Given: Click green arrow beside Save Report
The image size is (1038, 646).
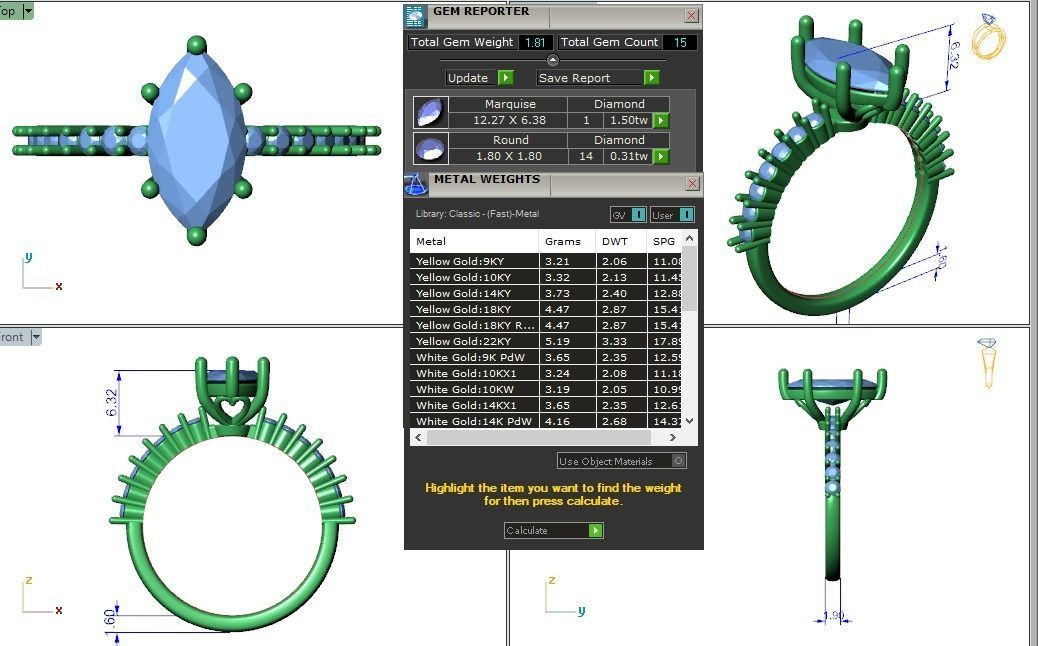Looking at the screenshot, I should (652, 77).
